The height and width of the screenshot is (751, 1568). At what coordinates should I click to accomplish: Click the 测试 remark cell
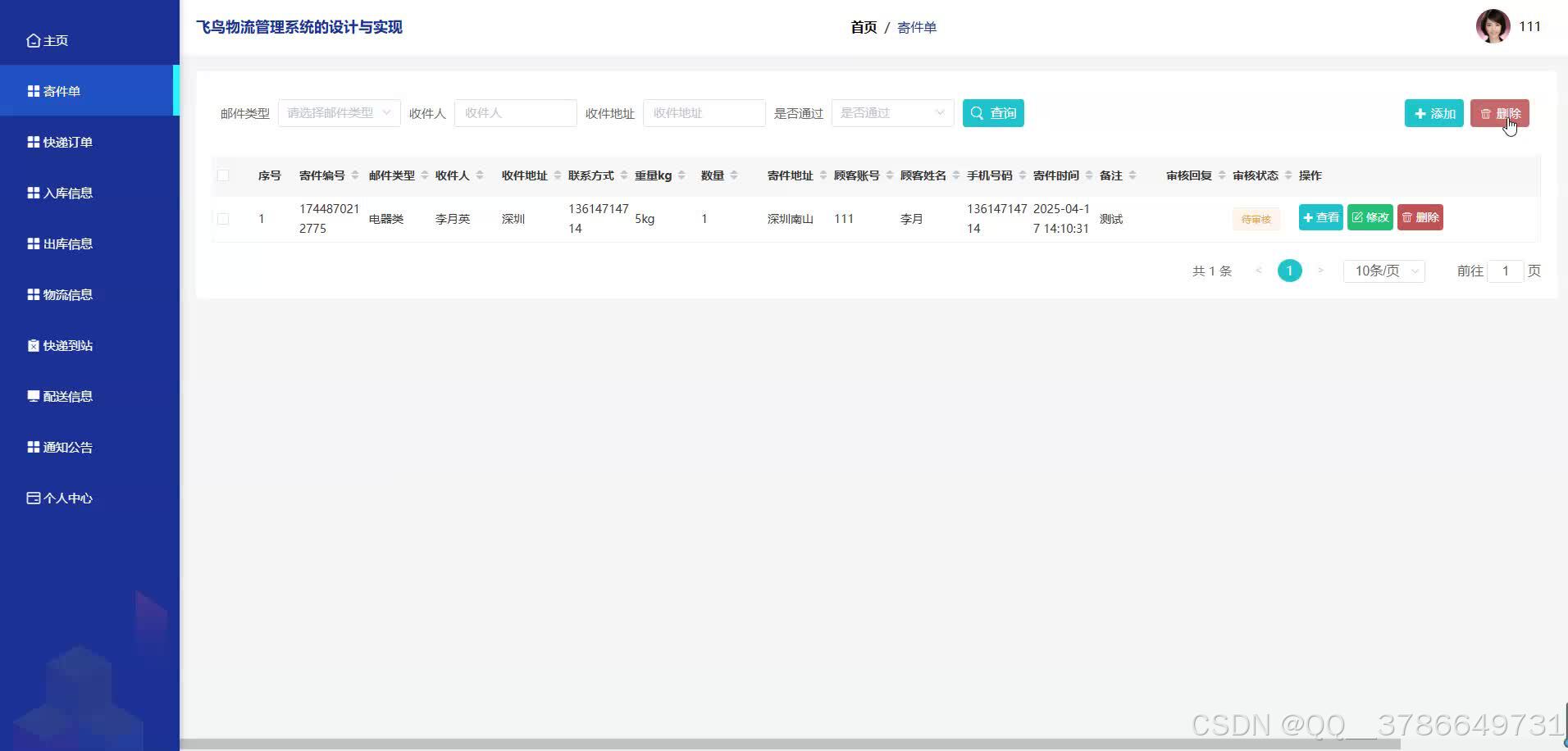[x=1111, y=219]
